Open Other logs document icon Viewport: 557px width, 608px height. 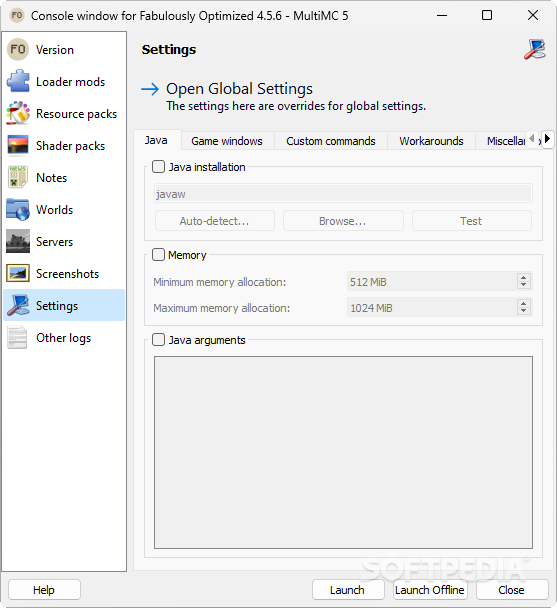[x=17, y=337]
